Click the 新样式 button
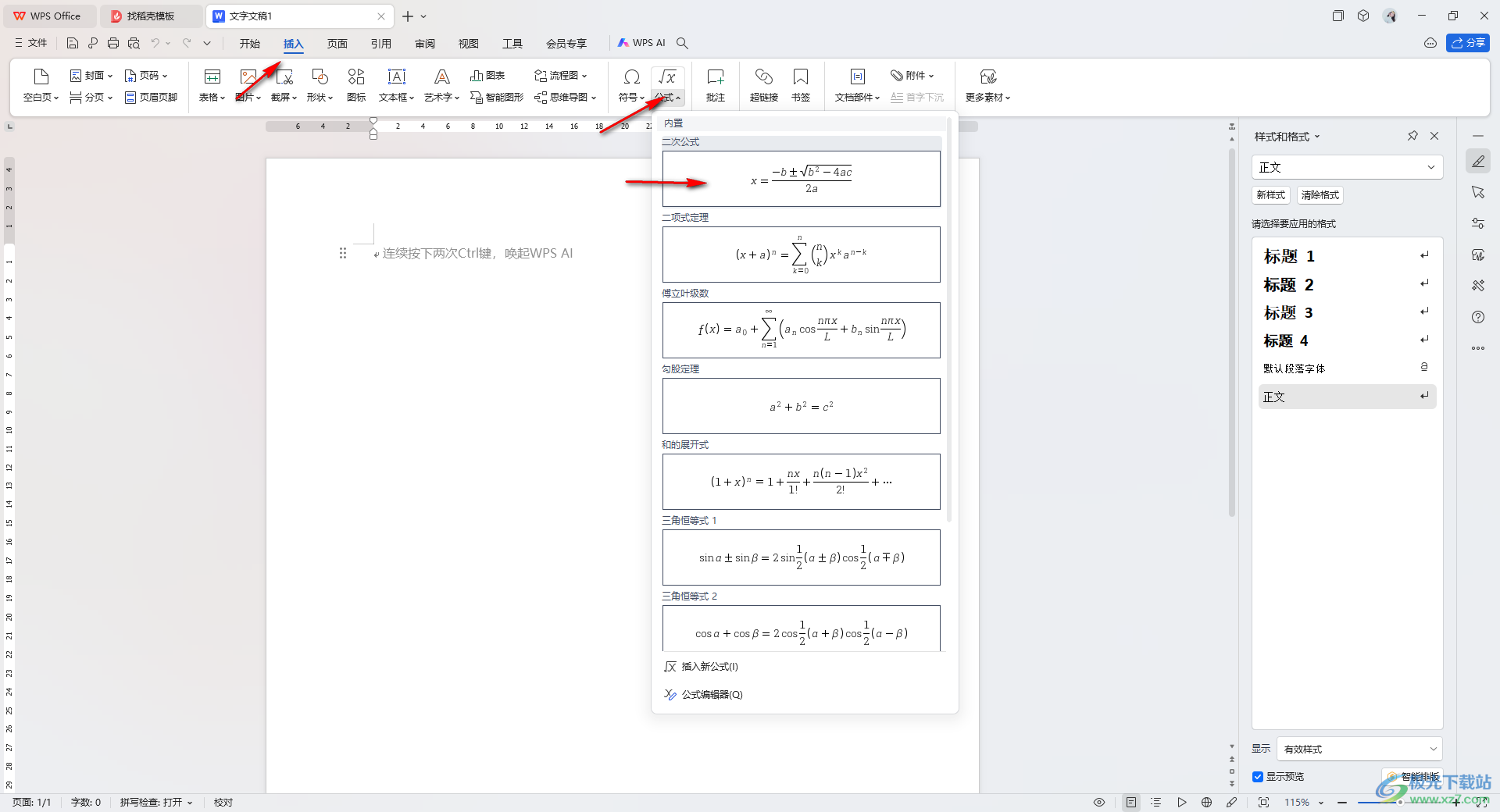The height and width of the screenshot is (812, 1500). click(1270, 195)
